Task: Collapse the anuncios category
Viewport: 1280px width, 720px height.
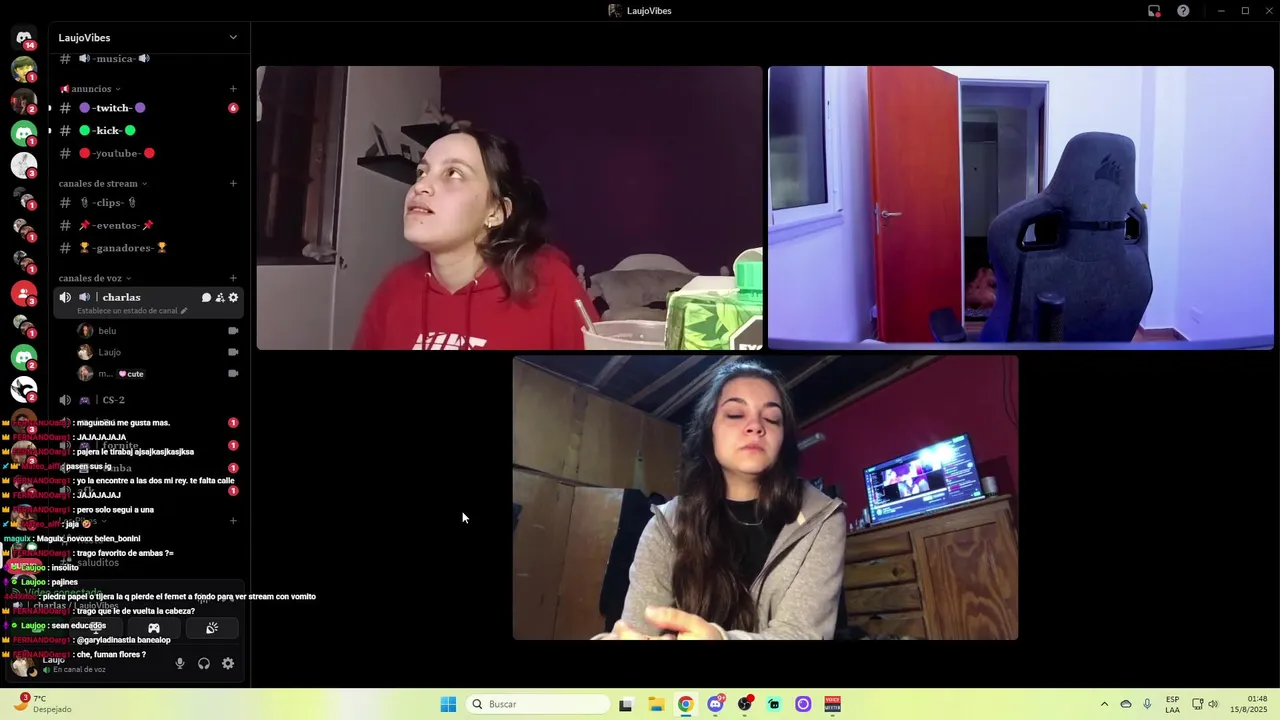Action: coord(90,89)
